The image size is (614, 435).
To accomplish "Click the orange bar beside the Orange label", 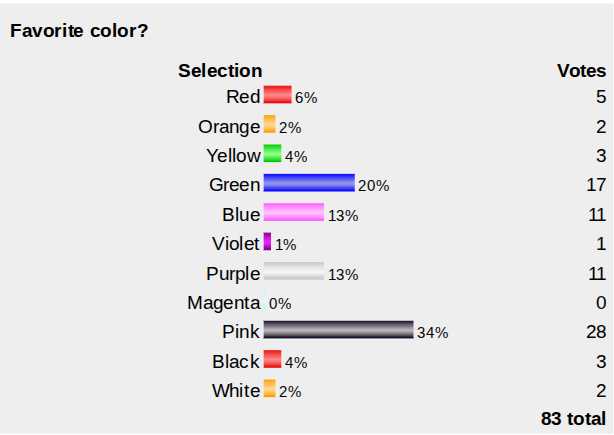I will coord(269,125).
